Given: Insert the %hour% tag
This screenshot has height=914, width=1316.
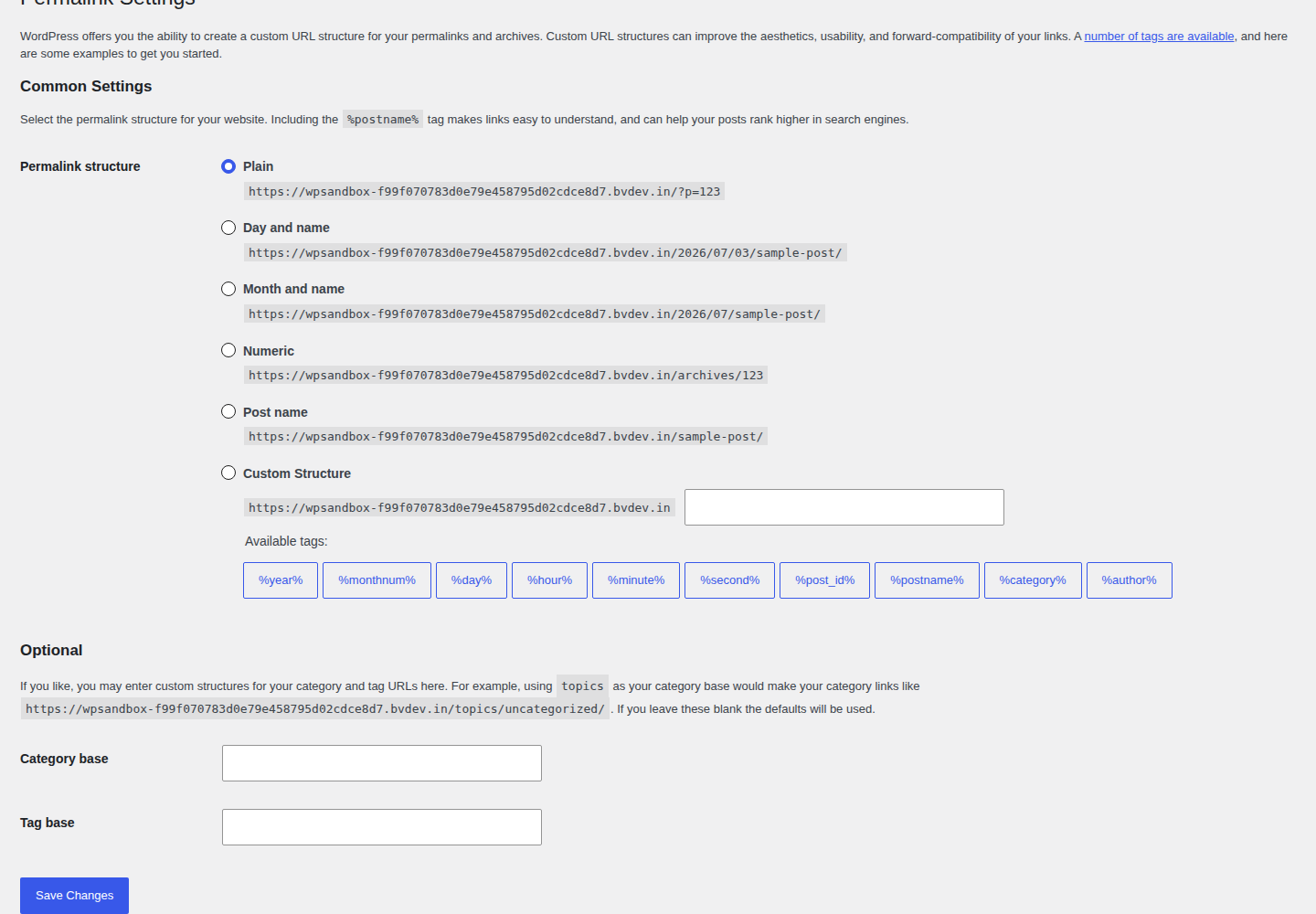Looking at the screenshot, I should [549, 580].
